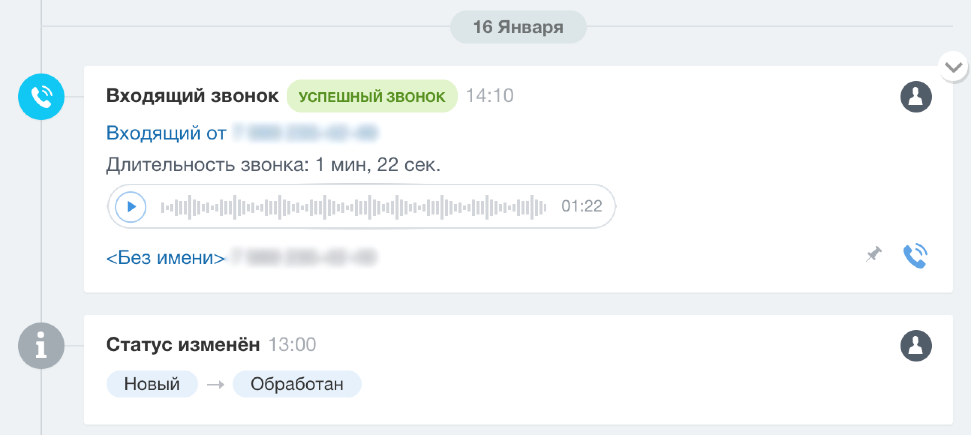Pin the incoming call record
The image size is (971, 435).
873,255
